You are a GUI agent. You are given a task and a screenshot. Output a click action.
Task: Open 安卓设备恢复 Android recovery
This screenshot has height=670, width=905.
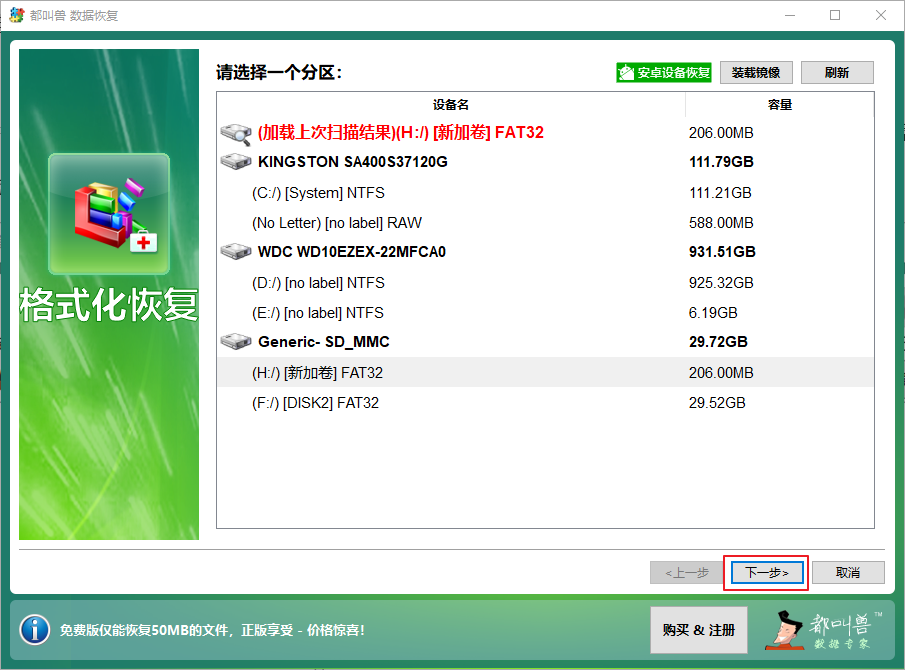tap(664, 73)
